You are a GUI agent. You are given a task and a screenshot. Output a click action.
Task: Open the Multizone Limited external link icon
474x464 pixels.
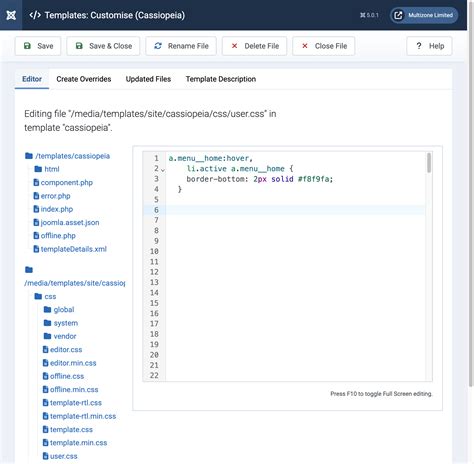click(x=398, y=15)
